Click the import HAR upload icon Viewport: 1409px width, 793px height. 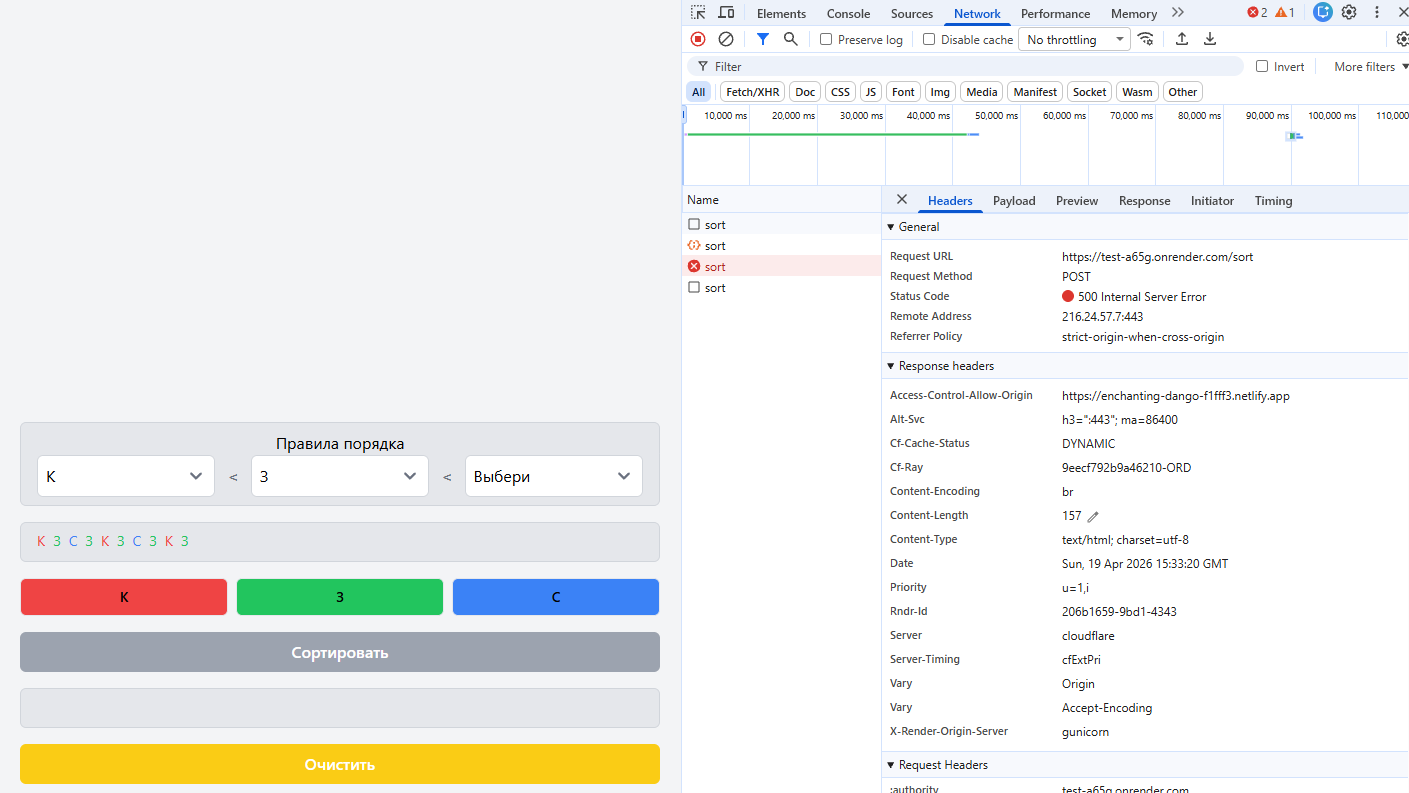[x=1182, y=39]
